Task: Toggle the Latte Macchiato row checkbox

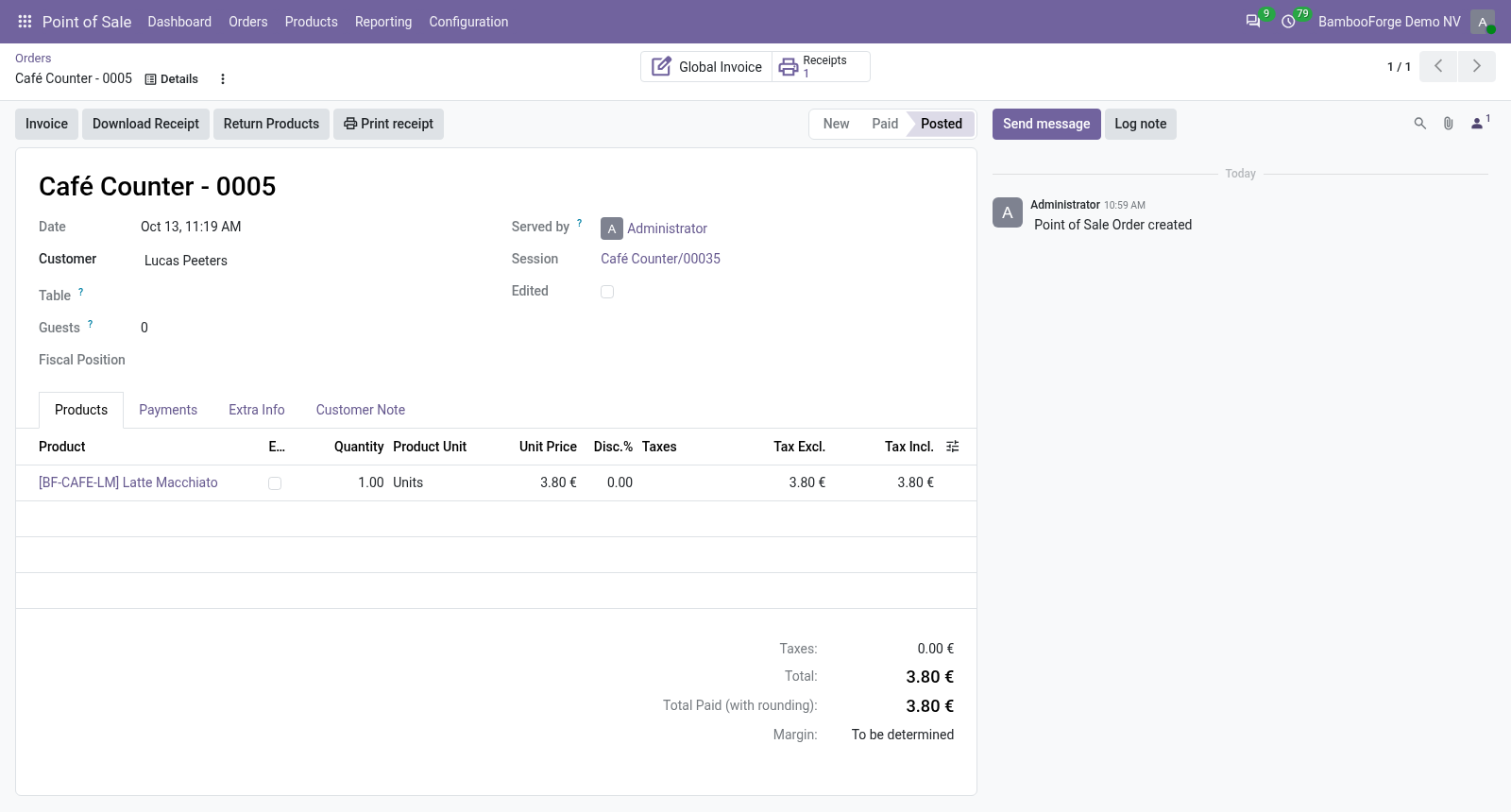Action: 275,483
